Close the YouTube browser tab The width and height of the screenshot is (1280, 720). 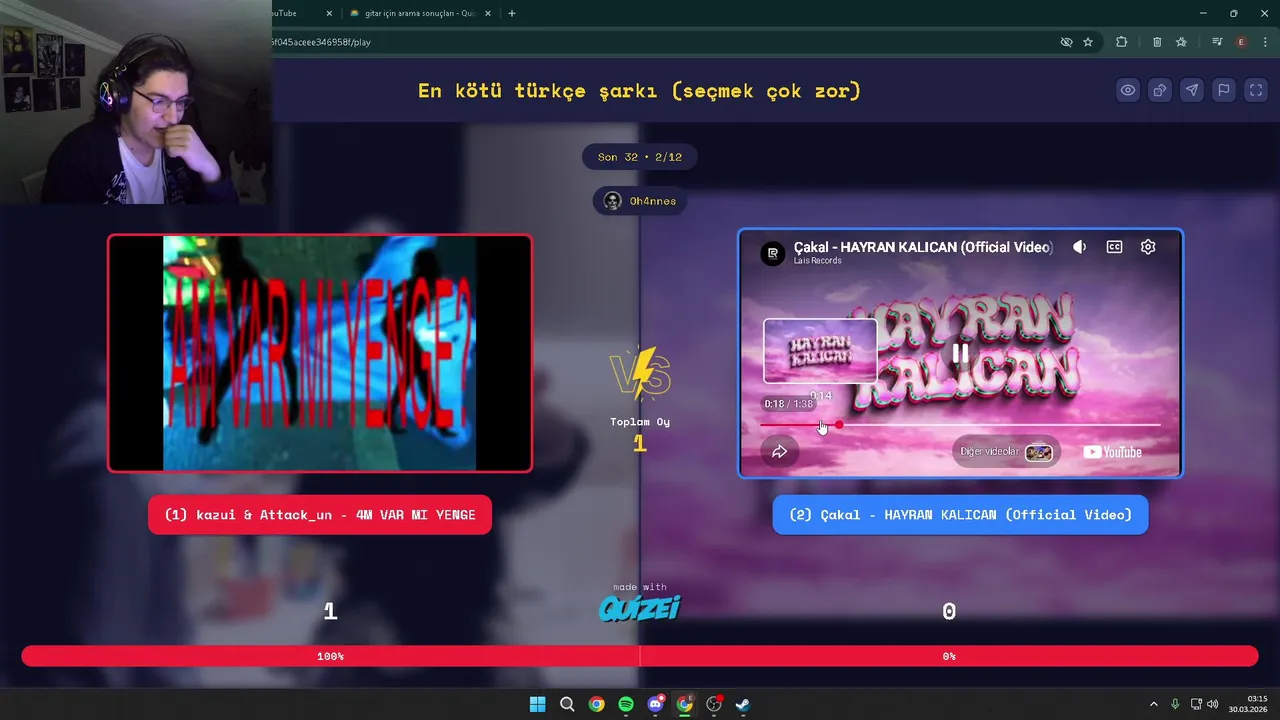(x=329, y=13)
